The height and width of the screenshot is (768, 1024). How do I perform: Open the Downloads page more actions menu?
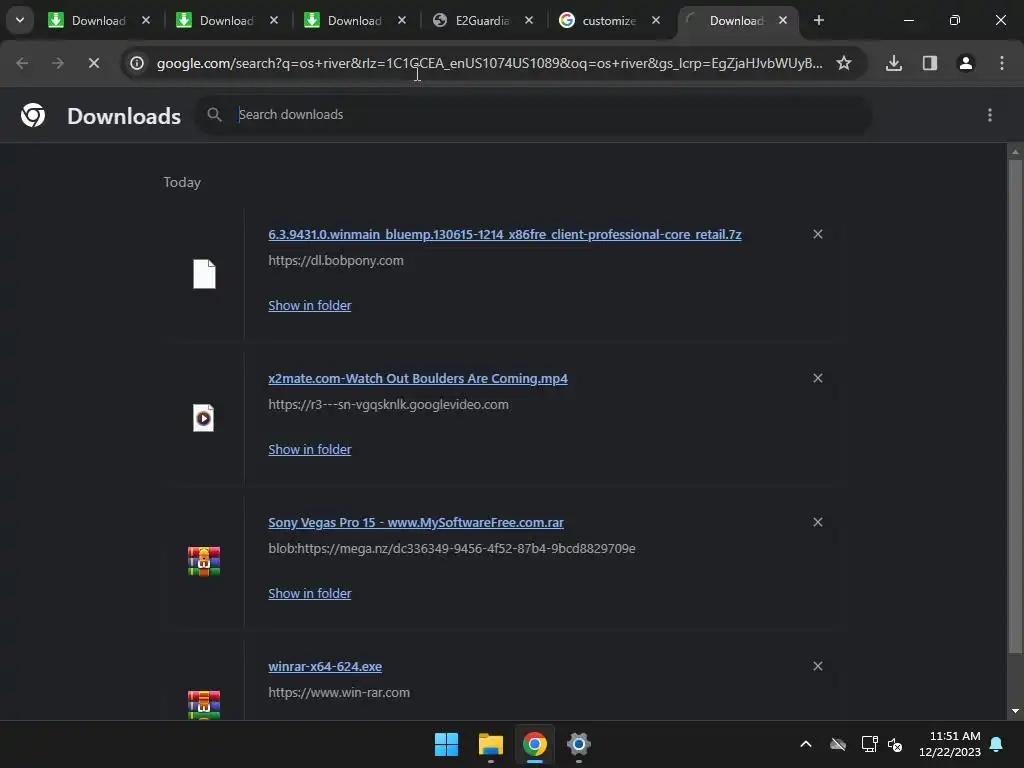[989, 115]
